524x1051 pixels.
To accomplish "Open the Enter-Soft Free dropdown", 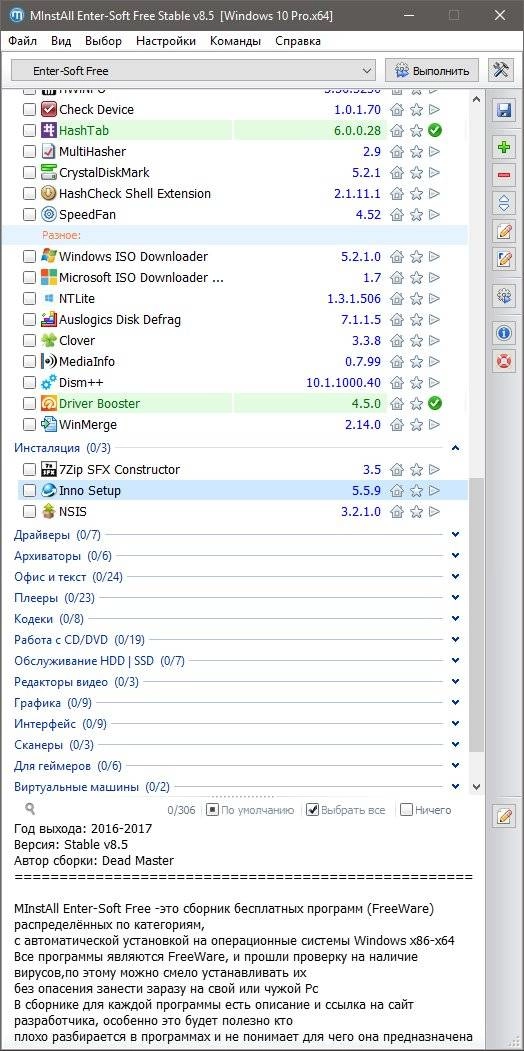I will click(x=194, y=70).
